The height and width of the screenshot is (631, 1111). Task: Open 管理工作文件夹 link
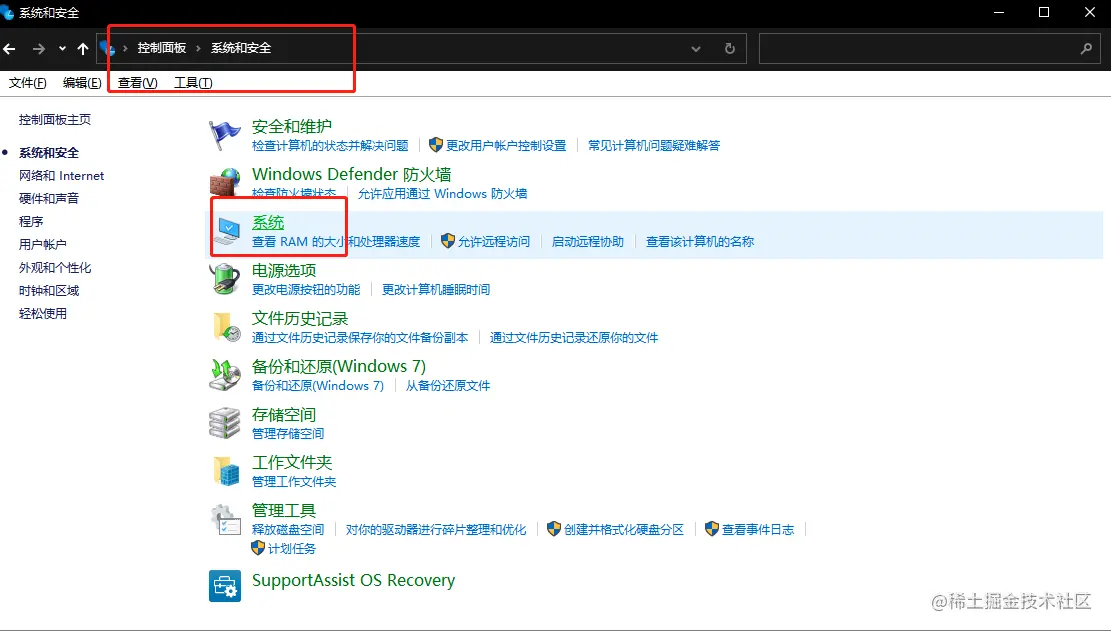point(294,482)
